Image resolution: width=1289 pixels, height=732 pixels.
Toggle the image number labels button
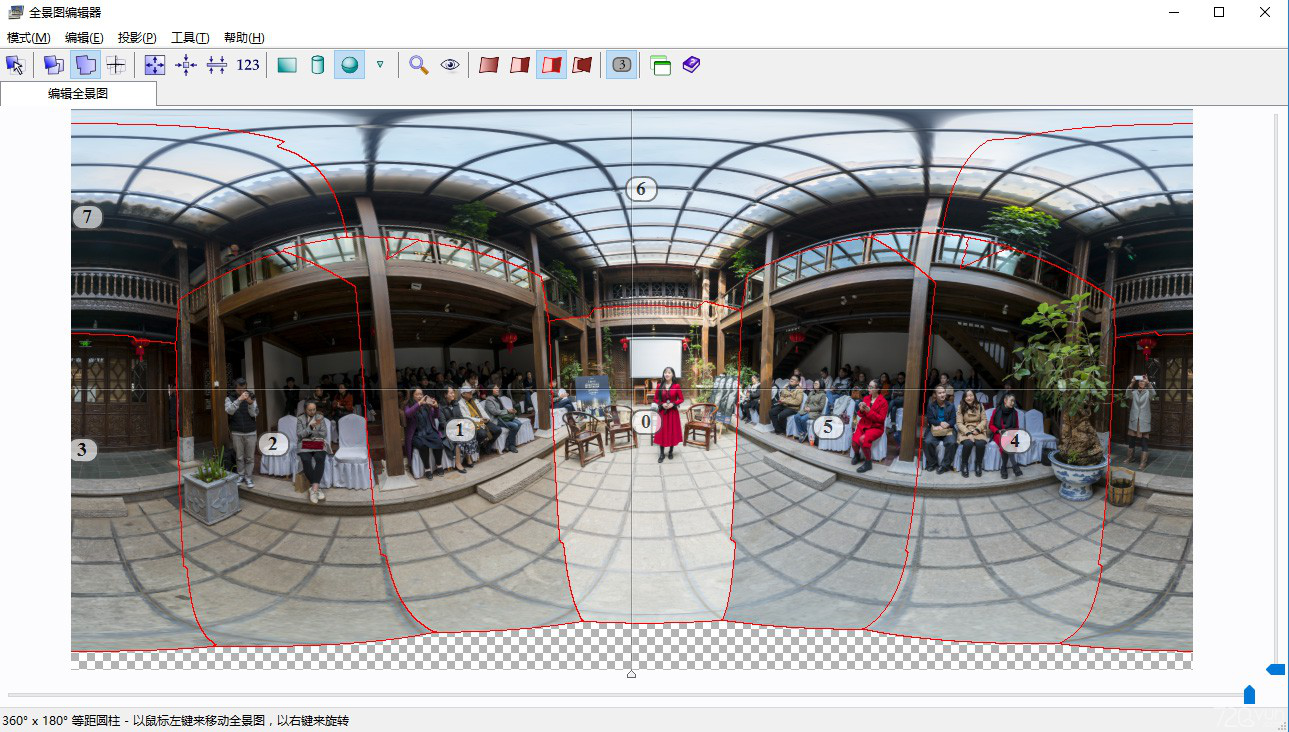(621, 65)
